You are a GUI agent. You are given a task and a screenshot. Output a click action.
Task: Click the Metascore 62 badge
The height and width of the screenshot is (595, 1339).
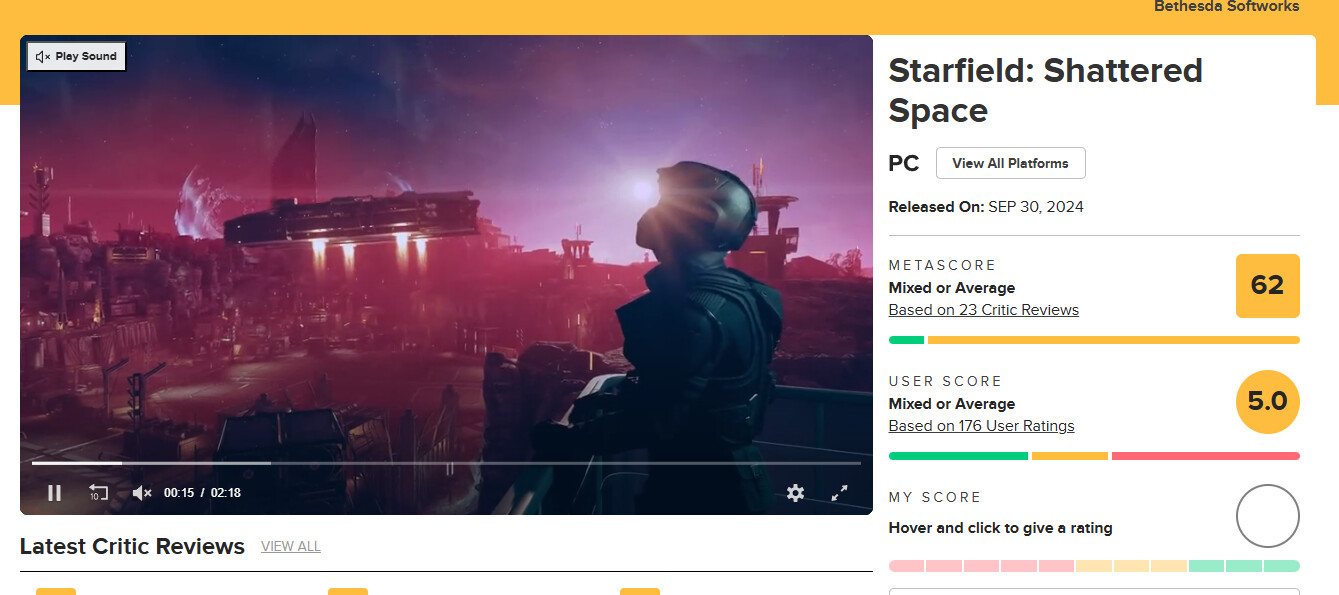click(1267, 285)
